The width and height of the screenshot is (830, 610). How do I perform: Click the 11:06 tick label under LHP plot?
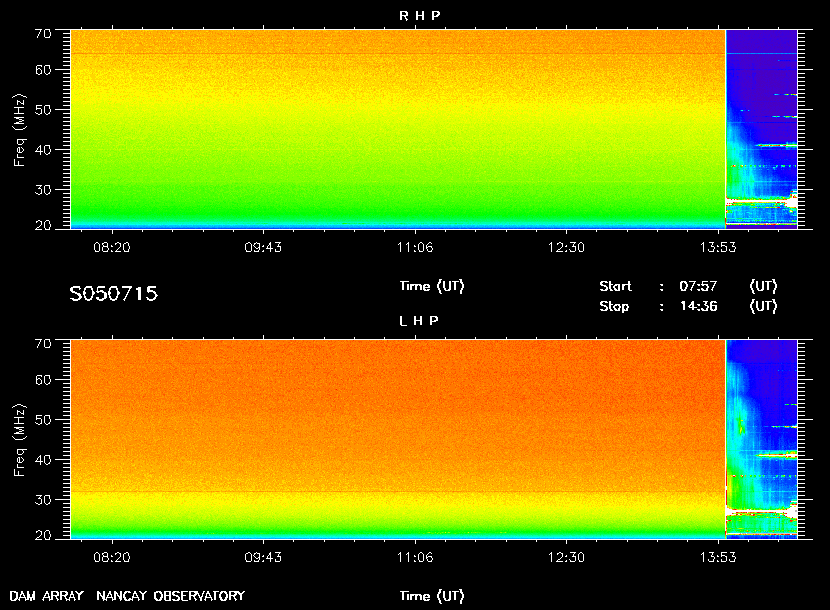tap(415, 557)
